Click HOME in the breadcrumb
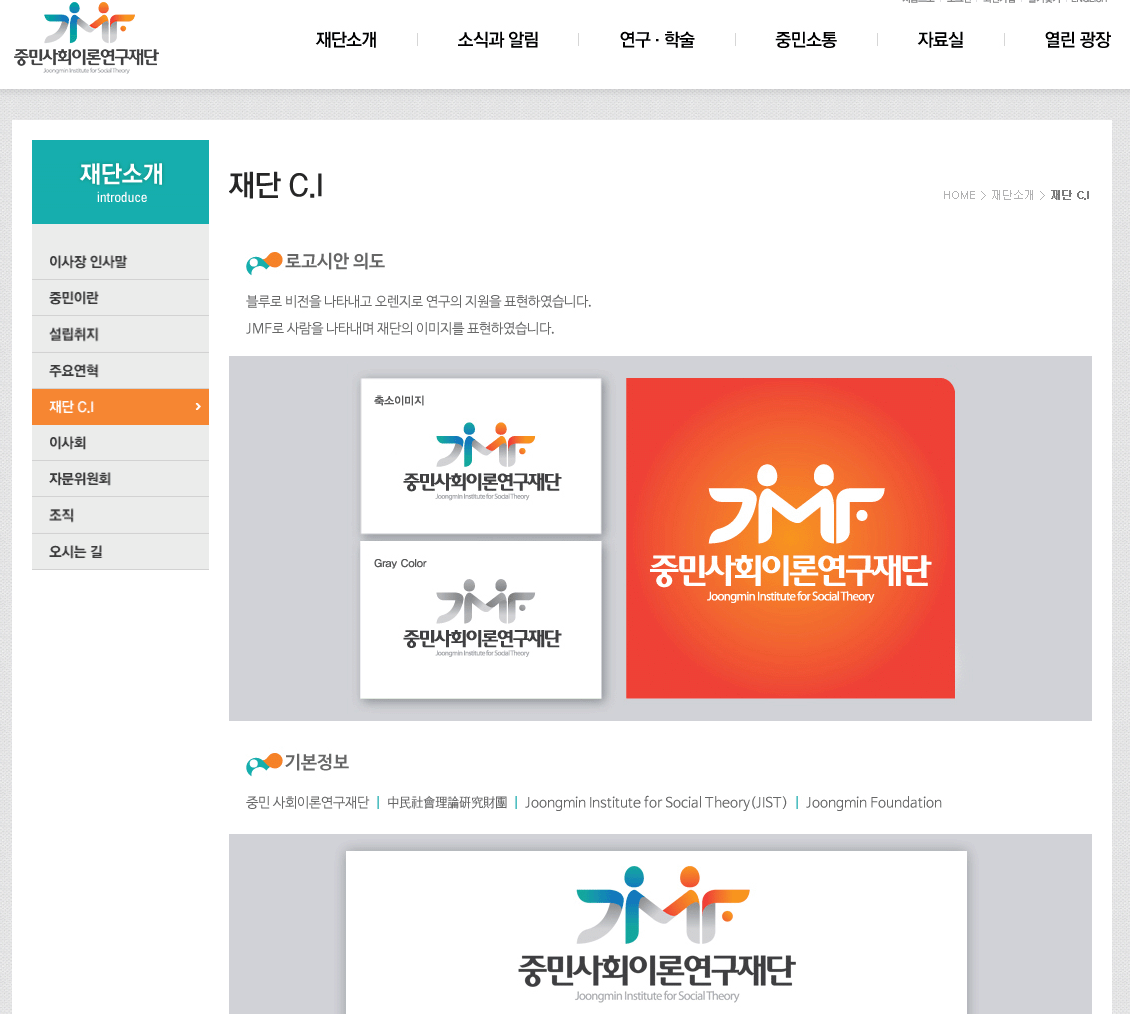The width and height of the screenshot is (1130, 1014). point(958,195)
